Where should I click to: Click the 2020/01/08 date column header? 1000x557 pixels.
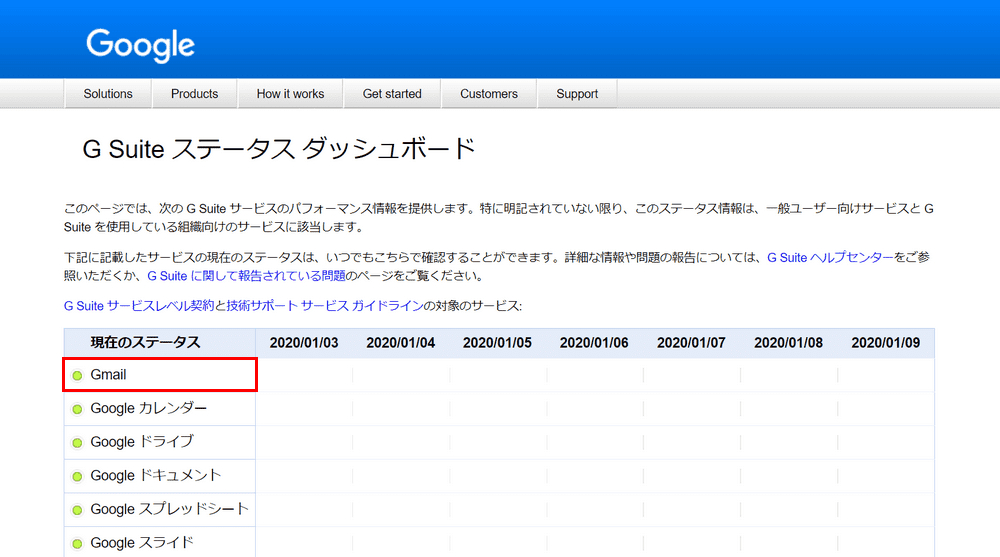[x=788, y=343]
